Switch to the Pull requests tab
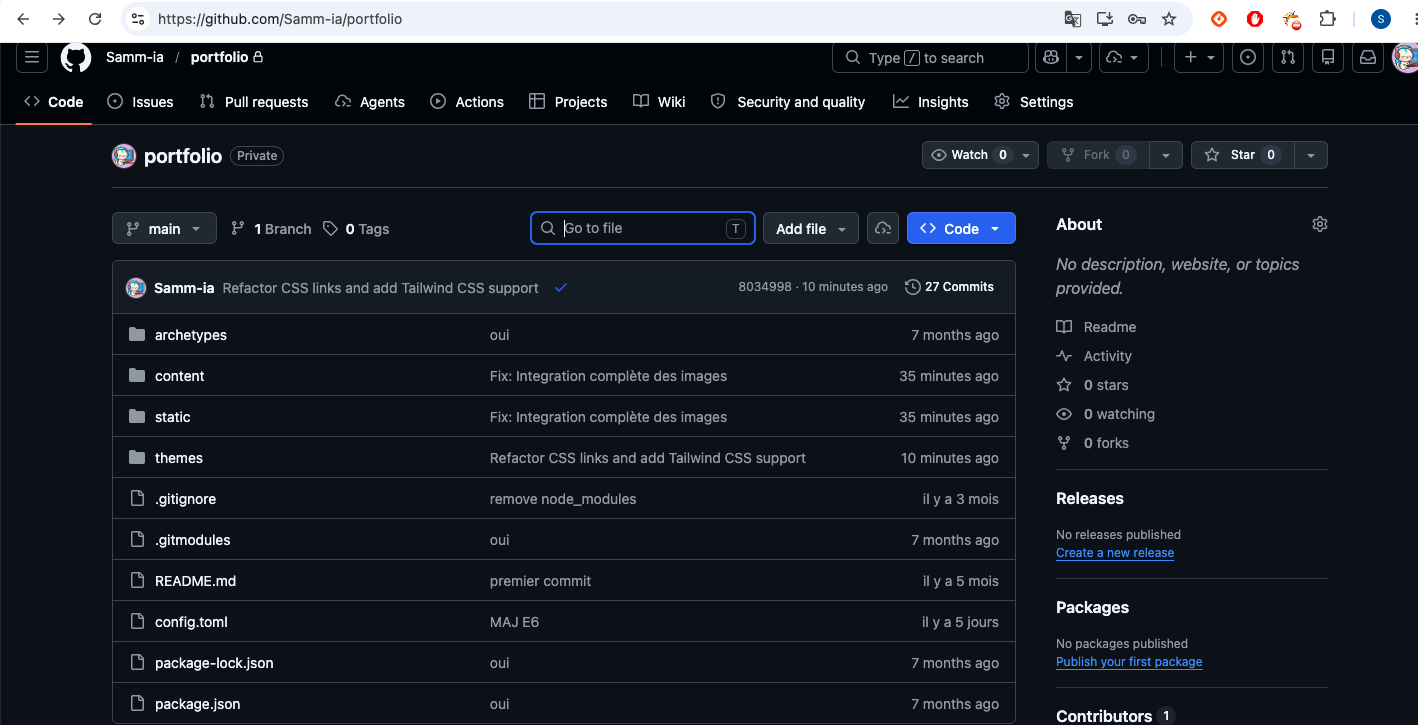This screenshot has height=725, width=1418. [x=254, y=101]
